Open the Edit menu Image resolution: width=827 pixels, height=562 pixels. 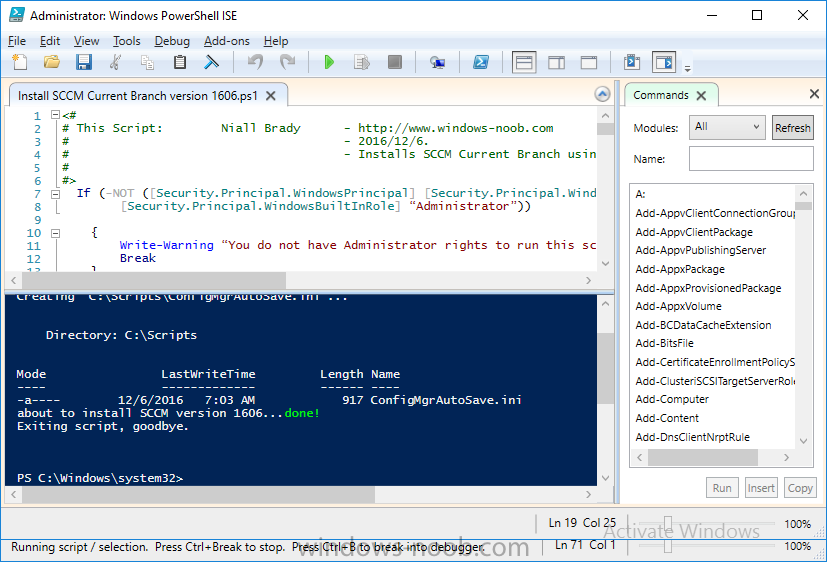pos(50,41)
